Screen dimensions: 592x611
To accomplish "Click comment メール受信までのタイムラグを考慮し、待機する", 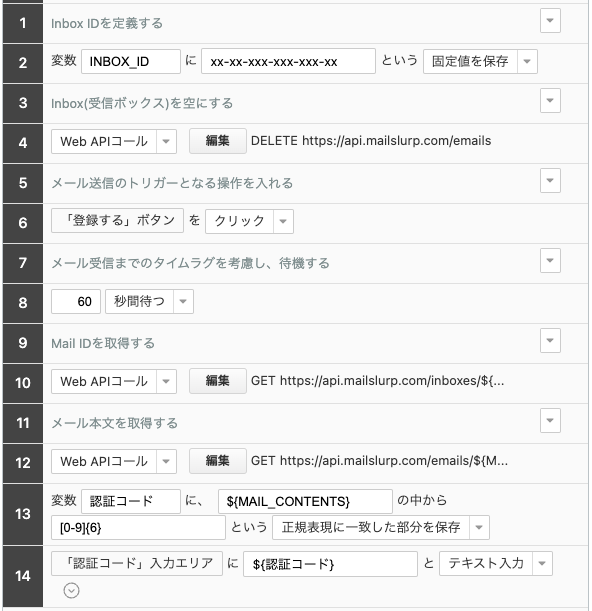I will [x=190, y=263].
